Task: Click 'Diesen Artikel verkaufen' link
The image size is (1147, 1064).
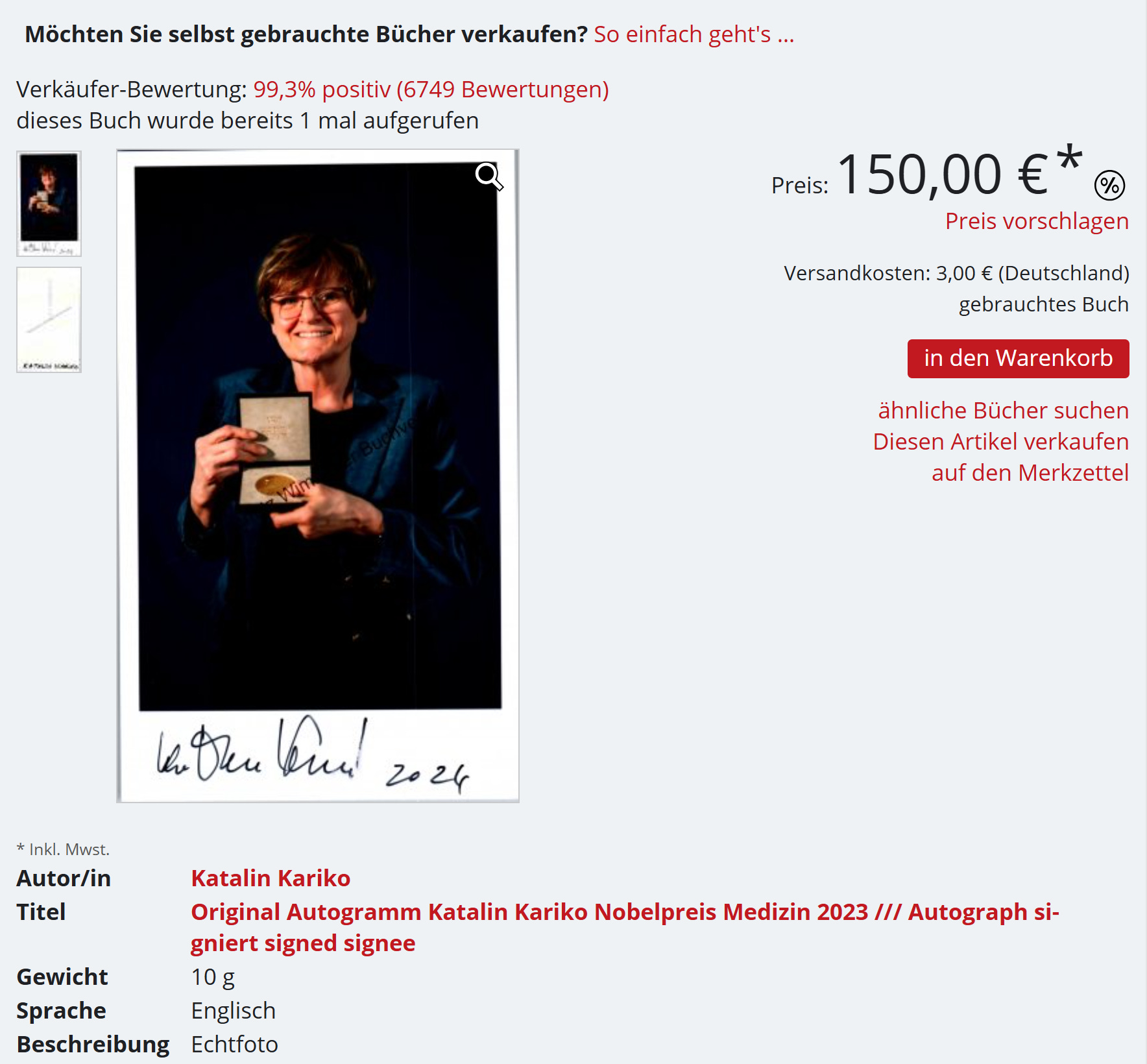Action: pyautogui.click(x=1000, y=442)
